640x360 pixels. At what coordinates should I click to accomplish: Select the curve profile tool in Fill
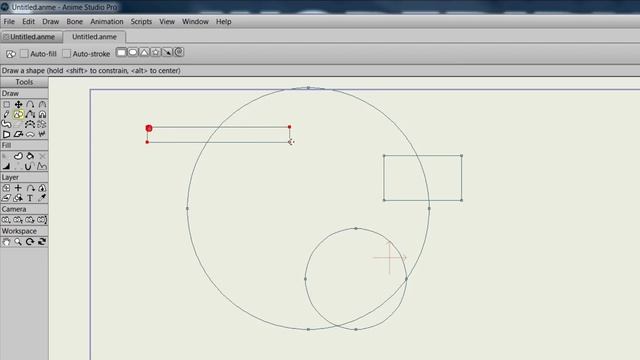click(42, 166)
